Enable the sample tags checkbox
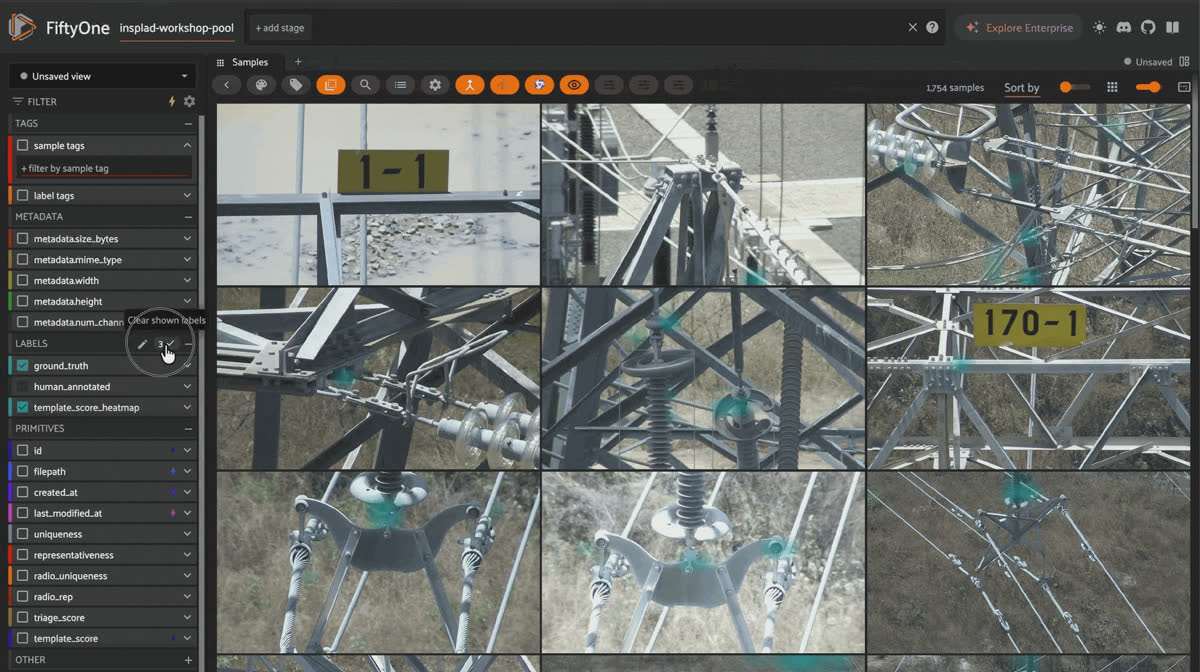This screenshot has height=672, width=1200. coord(23,146)
